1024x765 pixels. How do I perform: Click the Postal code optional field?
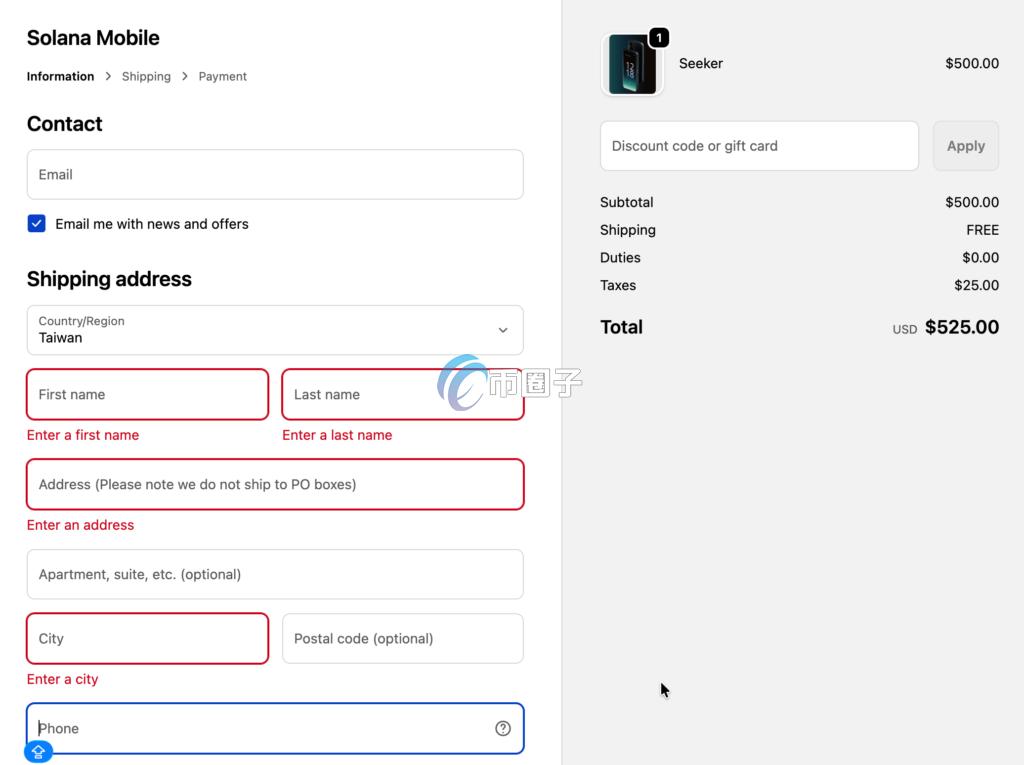tap(402, 638)
